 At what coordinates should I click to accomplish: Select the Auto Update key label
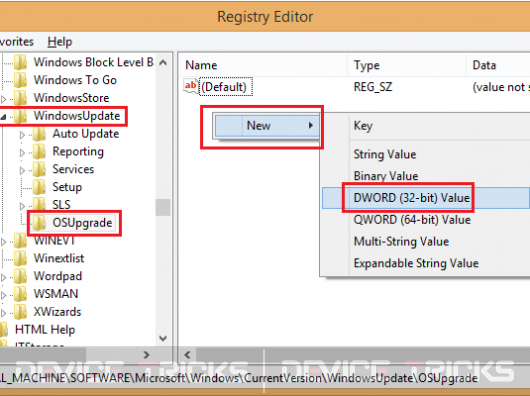pyautogui.click(x=86, y=134)
